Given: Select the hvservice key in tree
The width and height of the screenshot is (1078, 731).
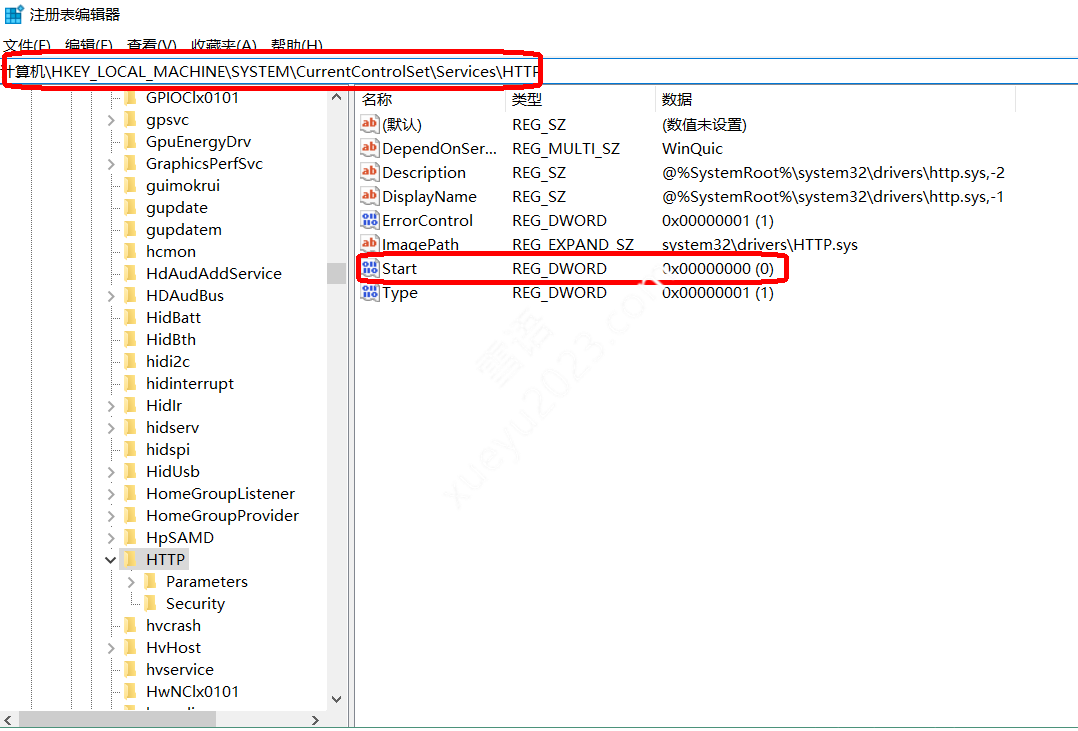Looking at the screenshot, I should (x=179, y=670).
